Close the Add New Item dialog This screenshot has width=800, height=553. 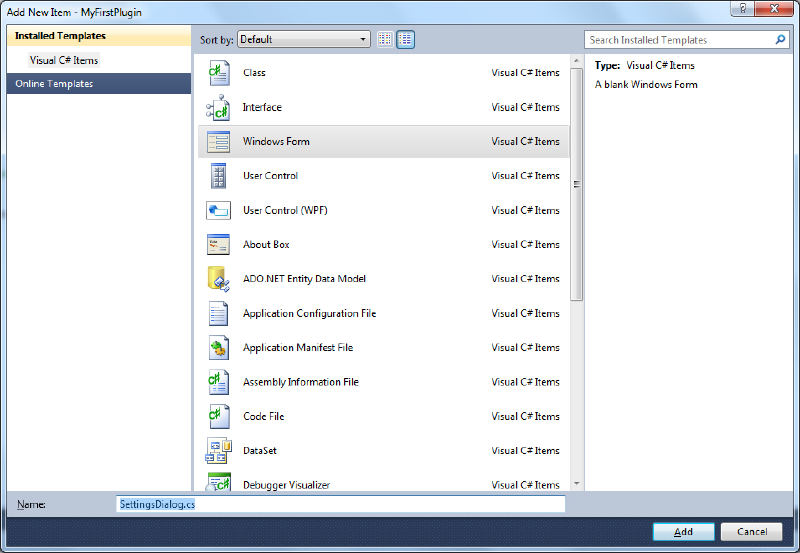click(774, 8)
